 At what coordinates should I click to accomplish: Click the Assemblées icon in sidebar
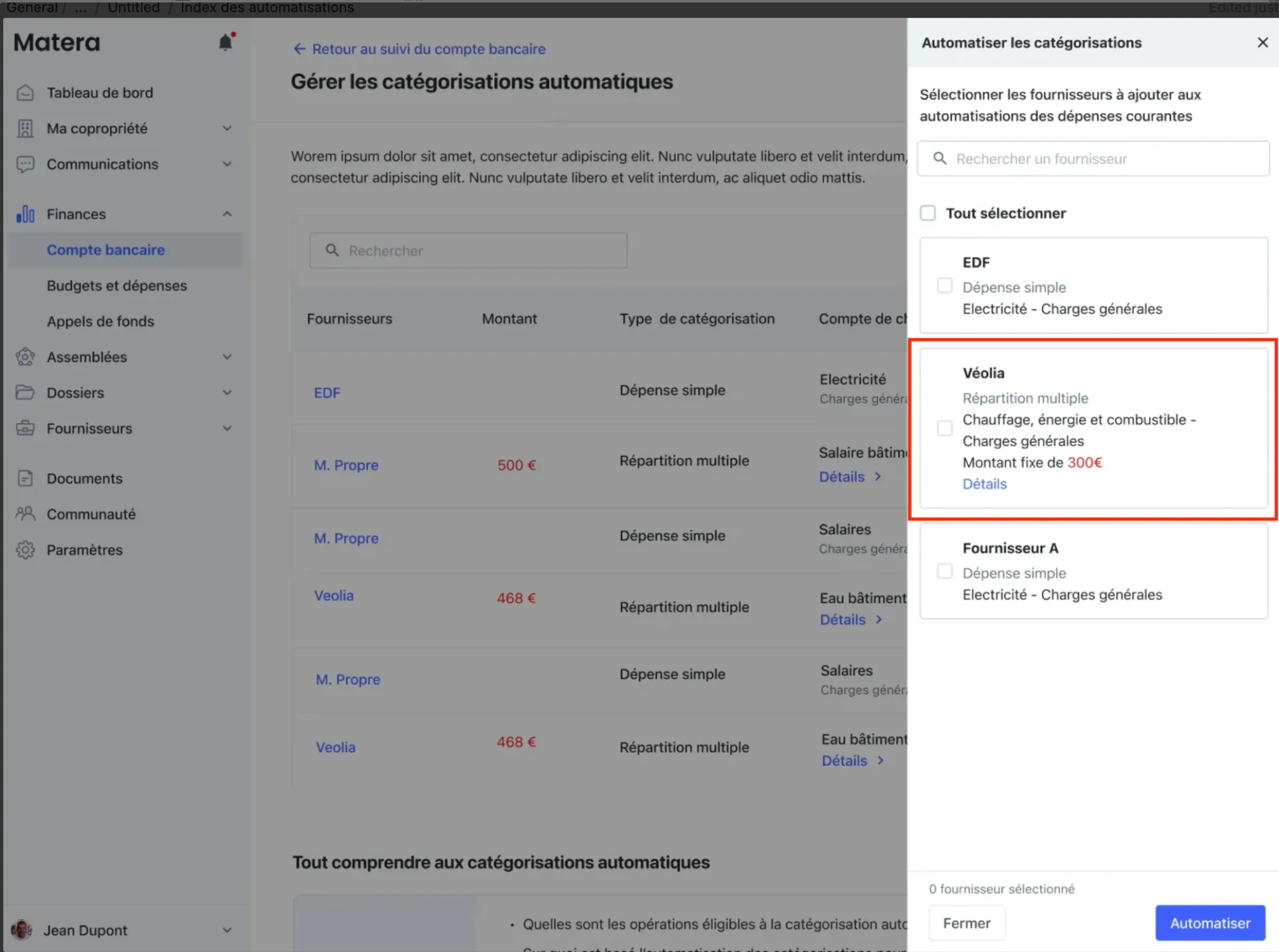point(25,357)
